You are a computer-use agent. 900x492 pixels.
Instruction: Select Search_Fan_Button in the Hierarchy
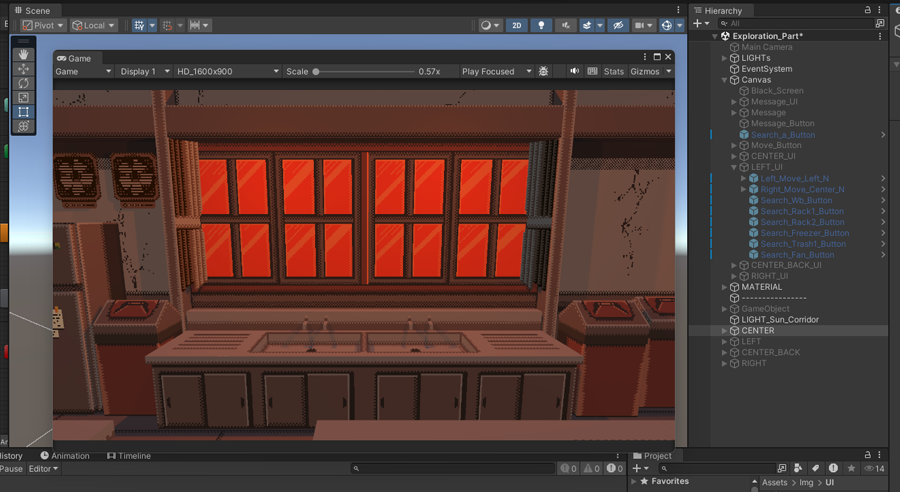(x=796, y=255)
